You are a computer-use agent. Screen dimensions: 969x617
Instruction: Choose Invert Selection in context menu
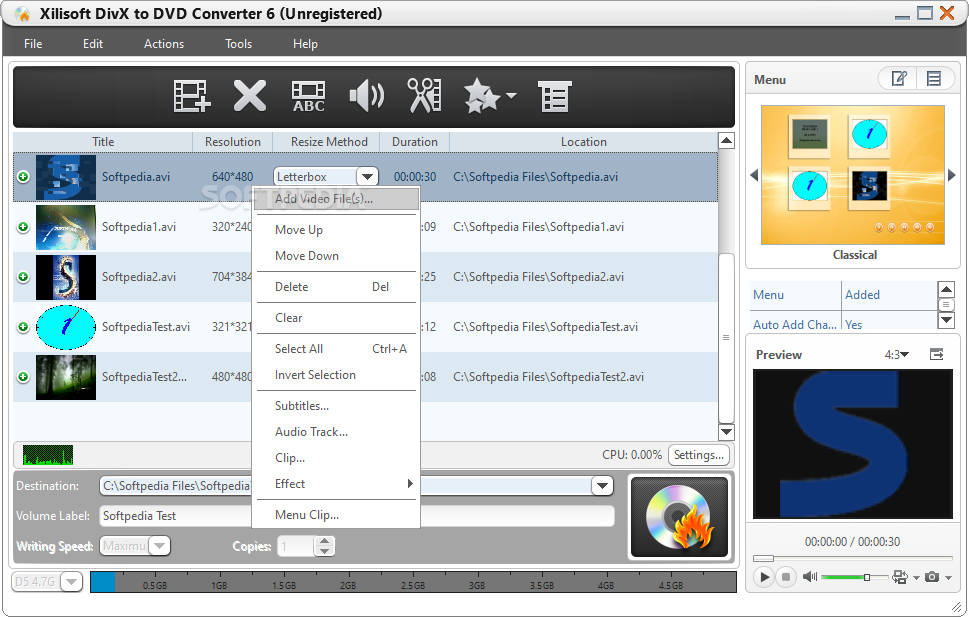(x=336, y=375)
